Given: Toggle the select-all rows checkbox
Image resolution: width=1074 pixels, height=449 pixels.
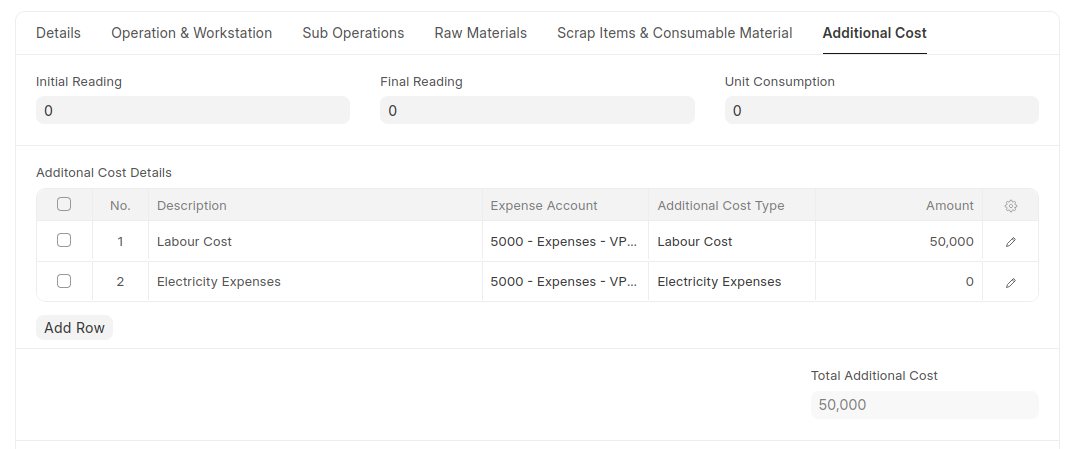Looking at the screenshot, I should click(x=64, y=204).
